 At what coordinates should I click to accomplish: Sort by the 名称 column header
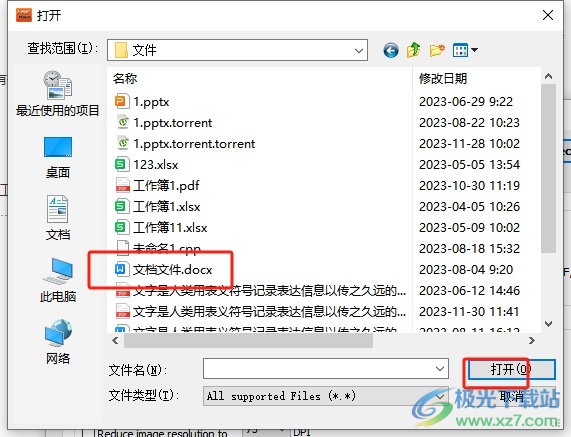[x=260, y=78]
